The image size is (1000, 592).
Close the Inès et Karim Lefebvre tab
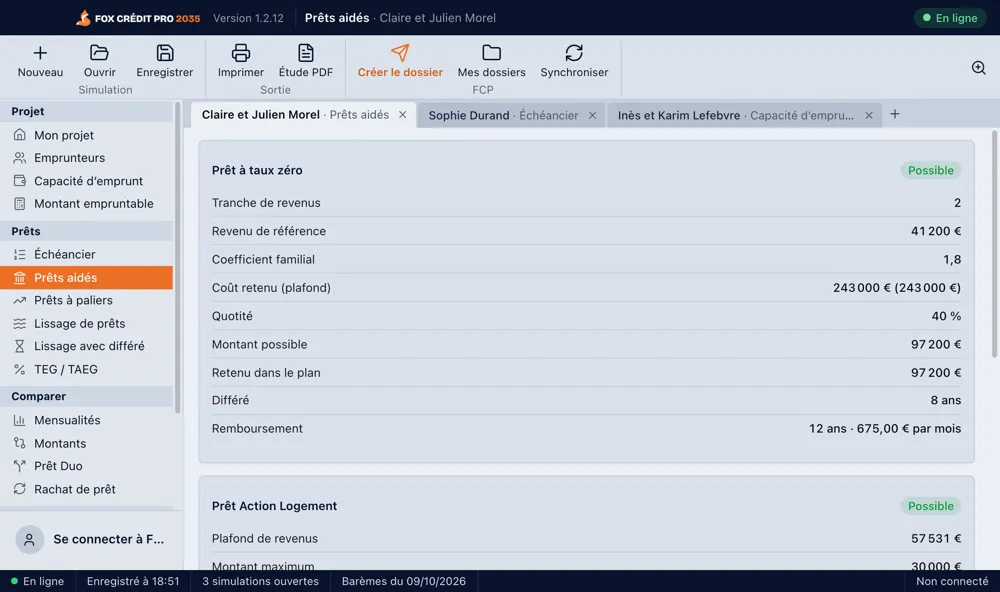[869, 115]
